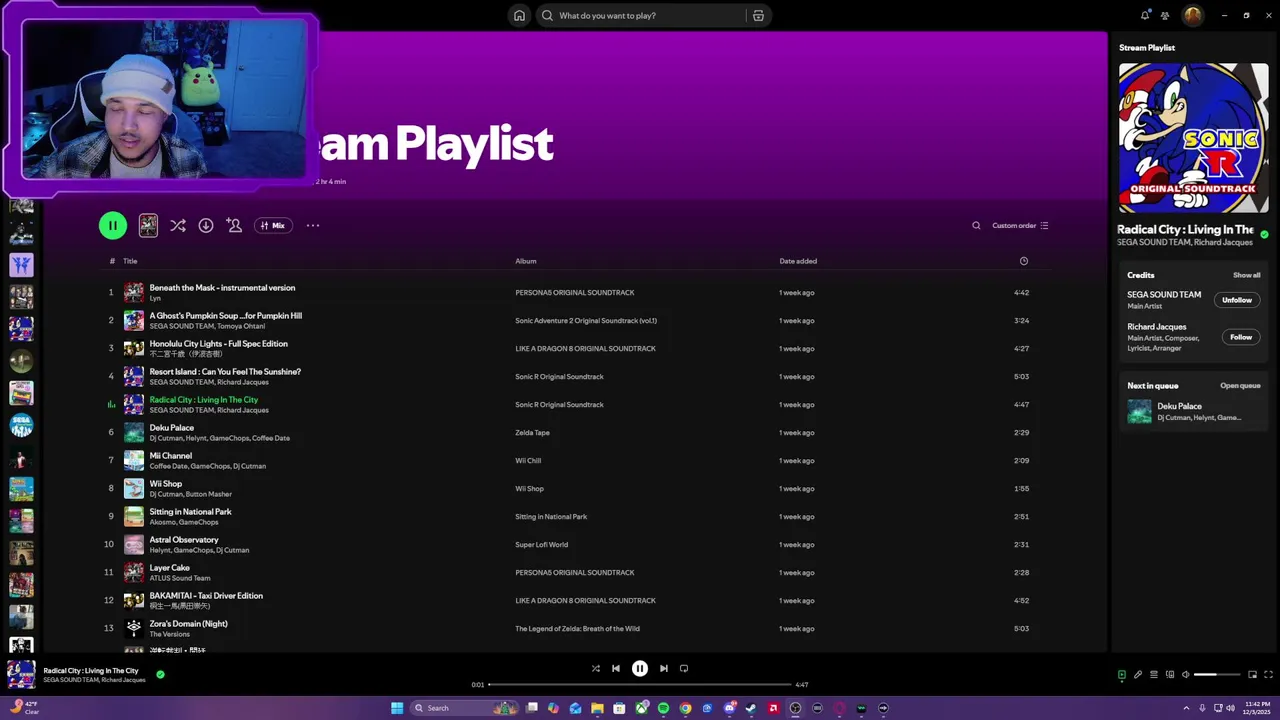Open the user profile avatar menu
This screenshot has width=1280, height=720.
1192,15
